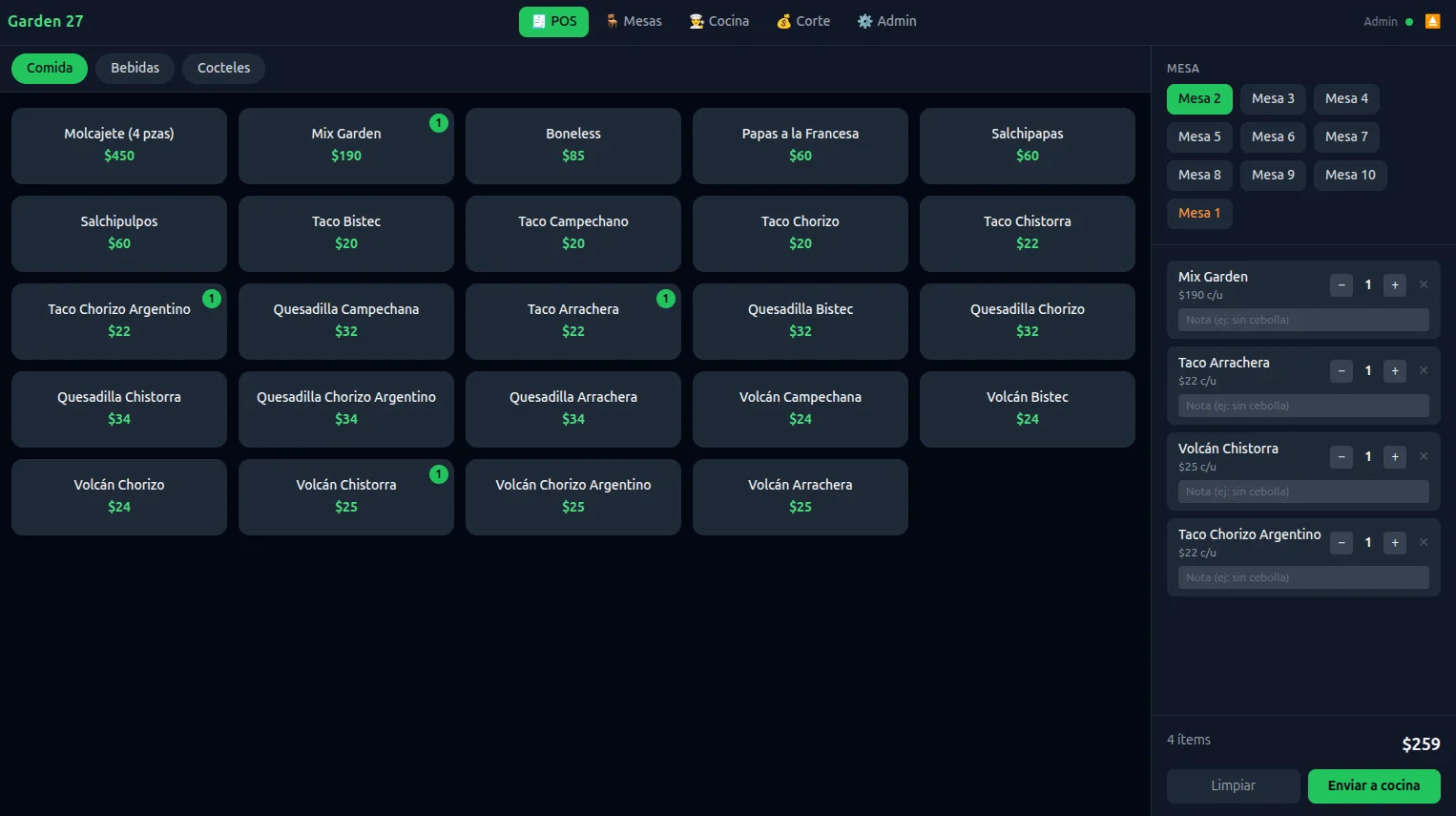Select the Bebidas category
This screenshot has width=1456, height=816.
point(135,68)
